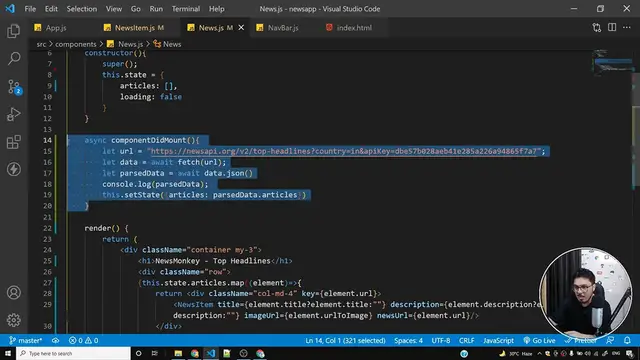Switch to the App.js tab
640x360 pixels.
(x=56, y=28)
